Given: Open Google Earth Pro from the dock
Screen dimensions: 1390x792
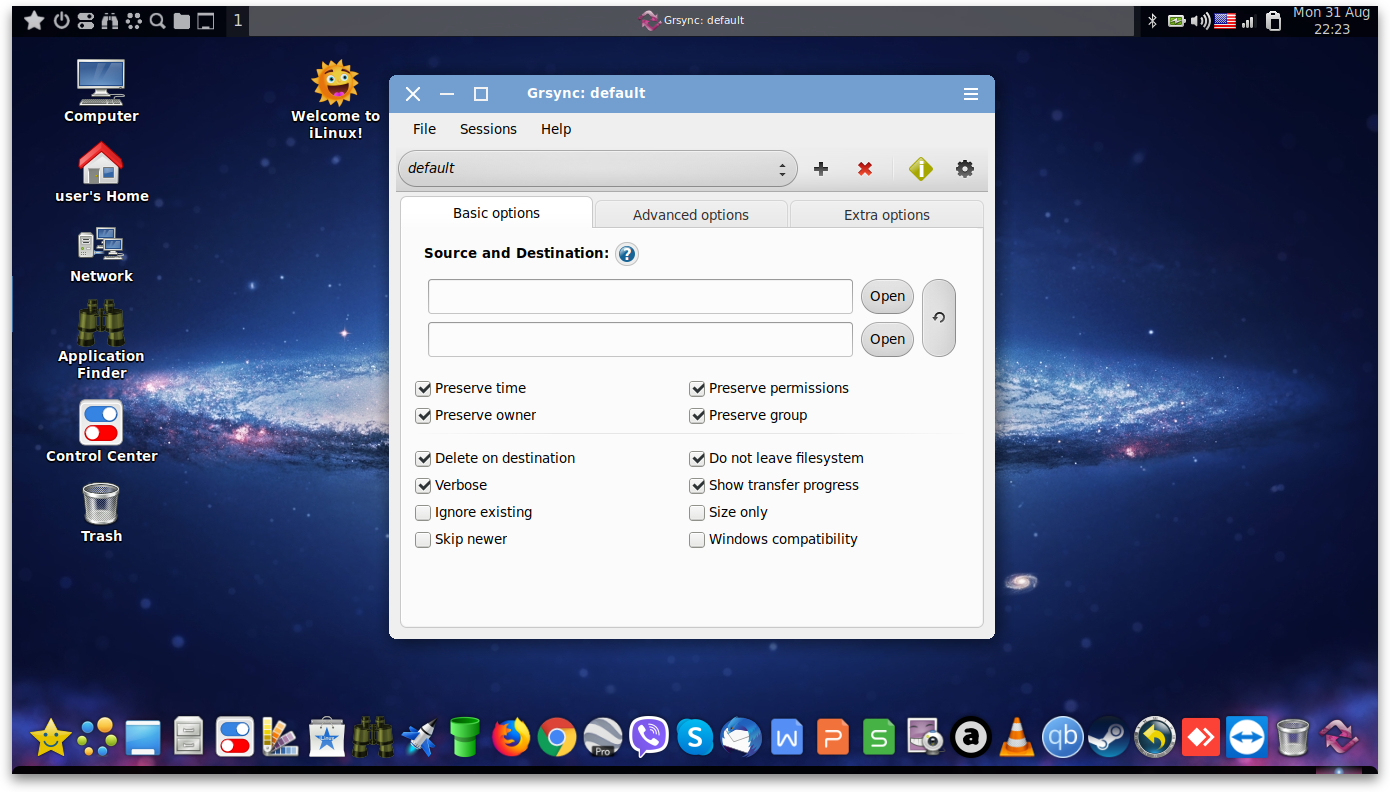Looking at the screenshot, I should 603,738.
